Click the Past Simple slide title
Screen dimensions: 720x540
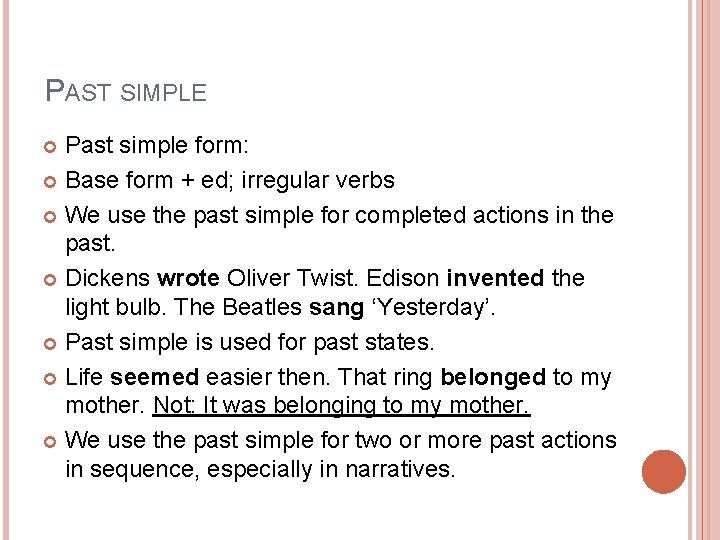pos(126,90)
